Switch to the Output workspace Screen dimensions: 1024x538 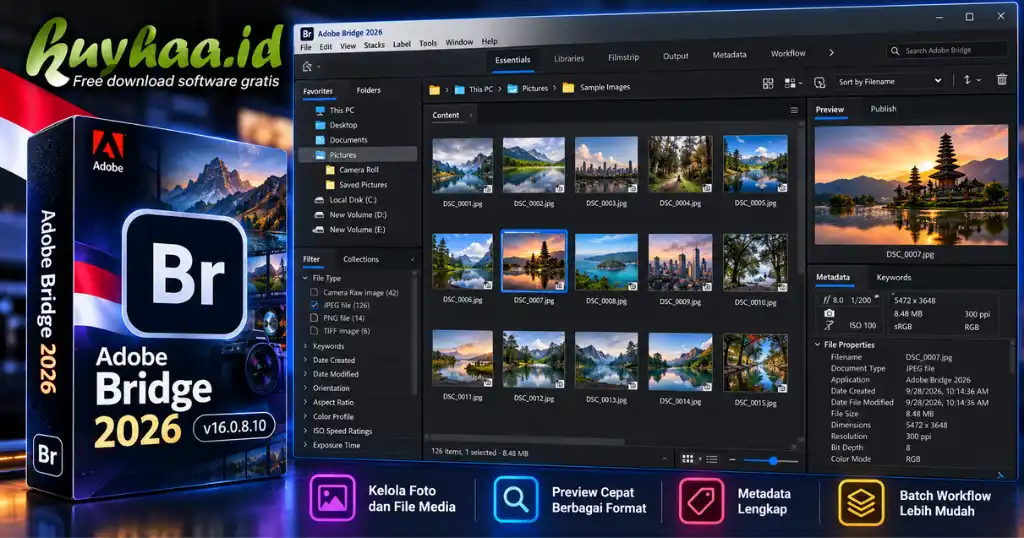675,56
